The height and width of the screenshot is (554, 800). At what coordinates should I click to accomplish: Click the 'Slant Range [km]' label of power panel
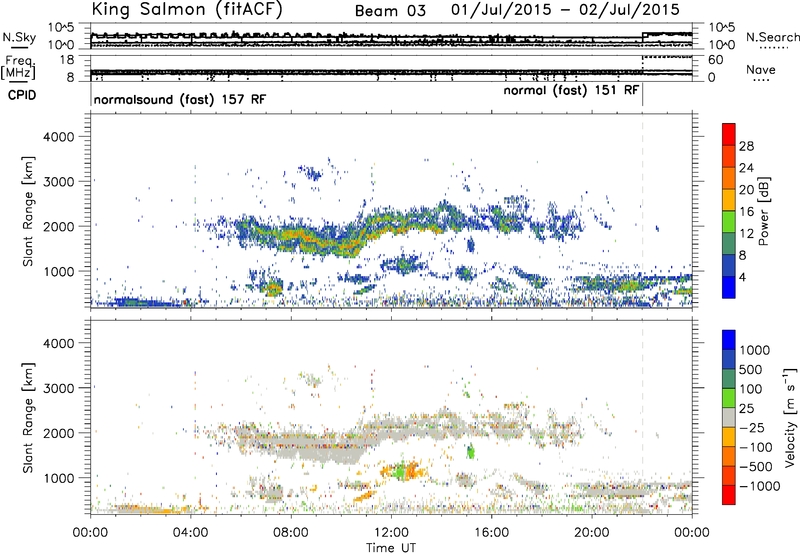(x=28, y=211)
